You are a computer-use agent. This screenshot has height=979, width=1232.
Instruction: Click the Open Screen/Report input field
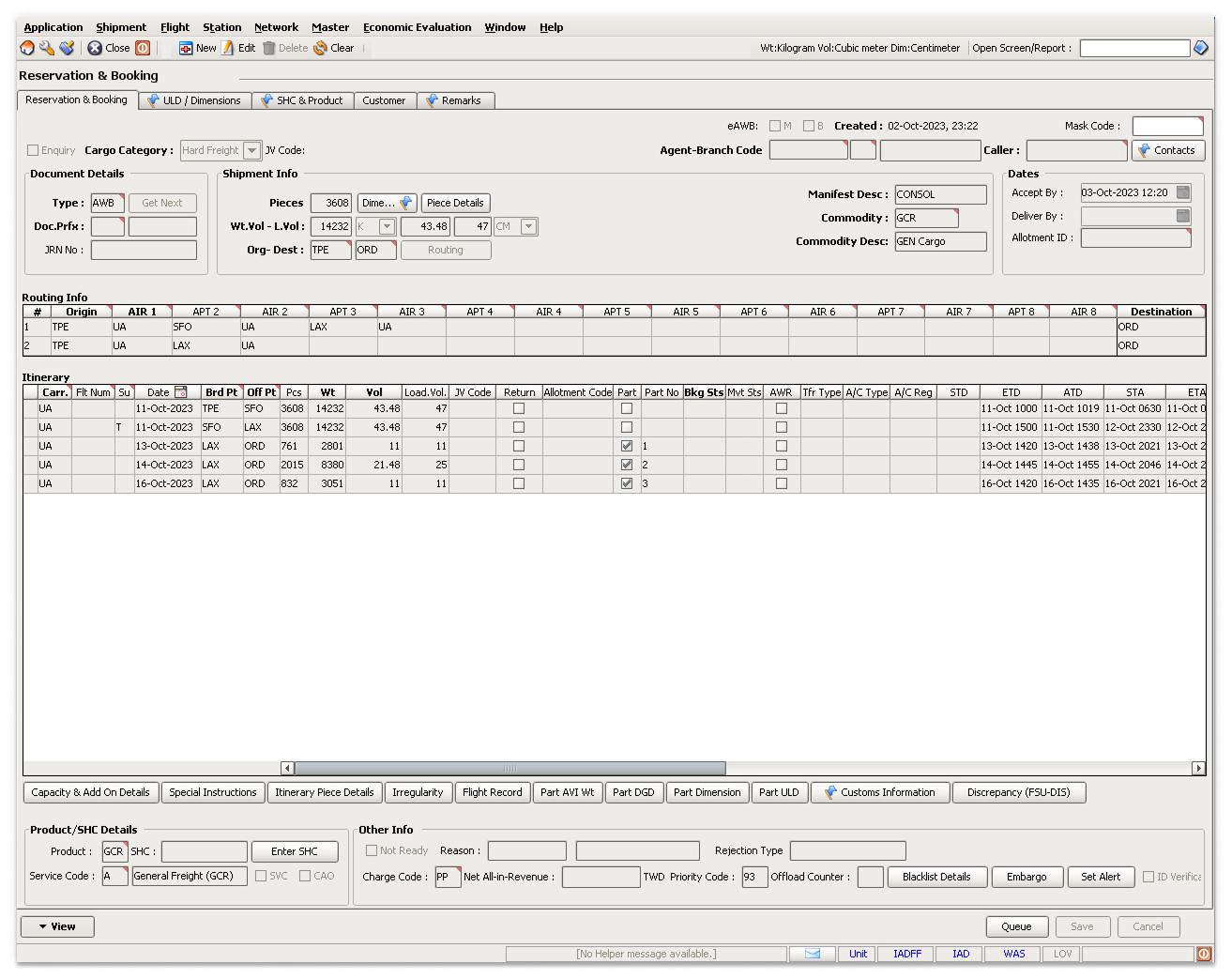pyautogui.click(x=1134, y=48)
